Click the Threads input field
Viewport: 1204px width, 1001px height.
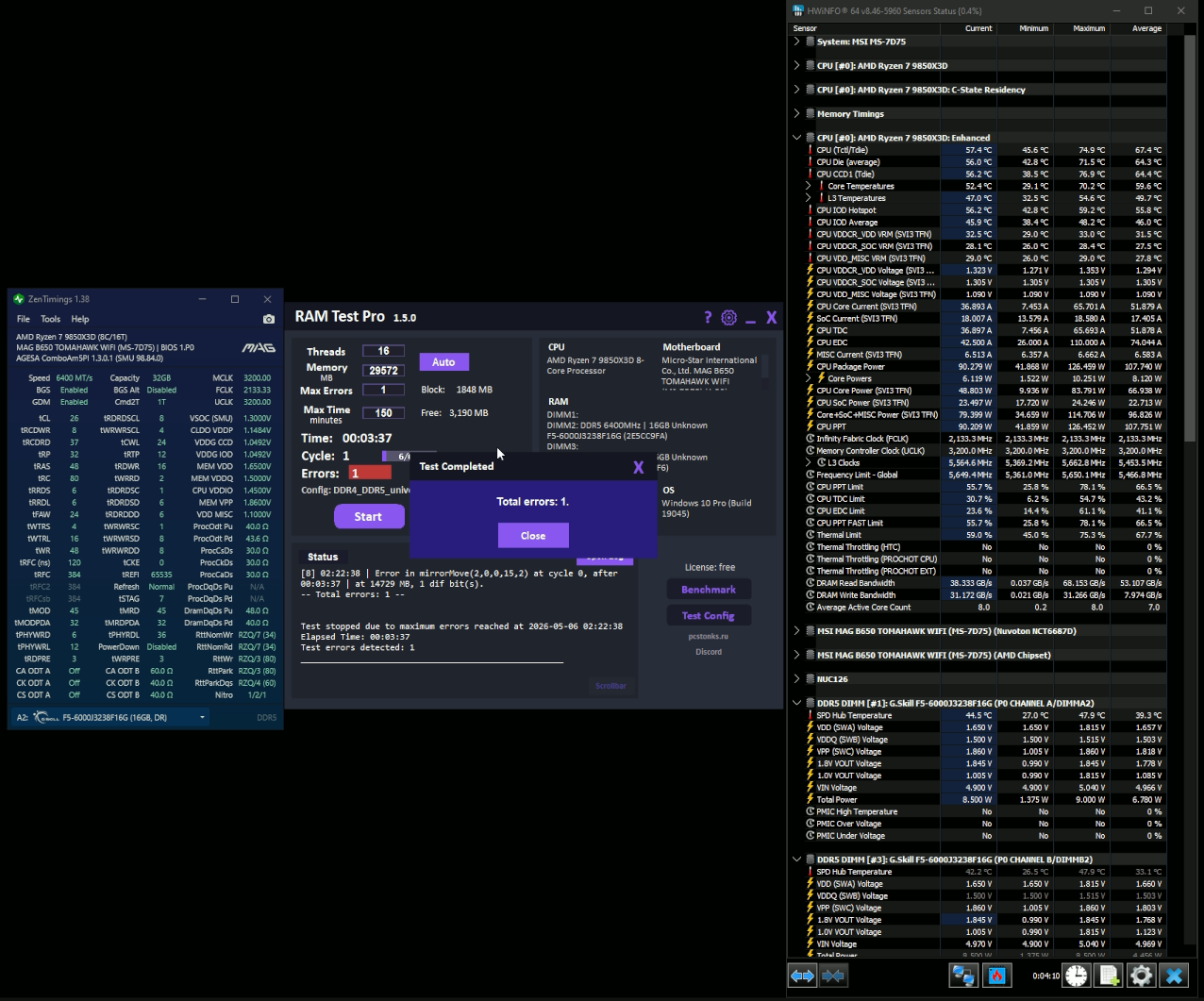[x=383, y=351]
